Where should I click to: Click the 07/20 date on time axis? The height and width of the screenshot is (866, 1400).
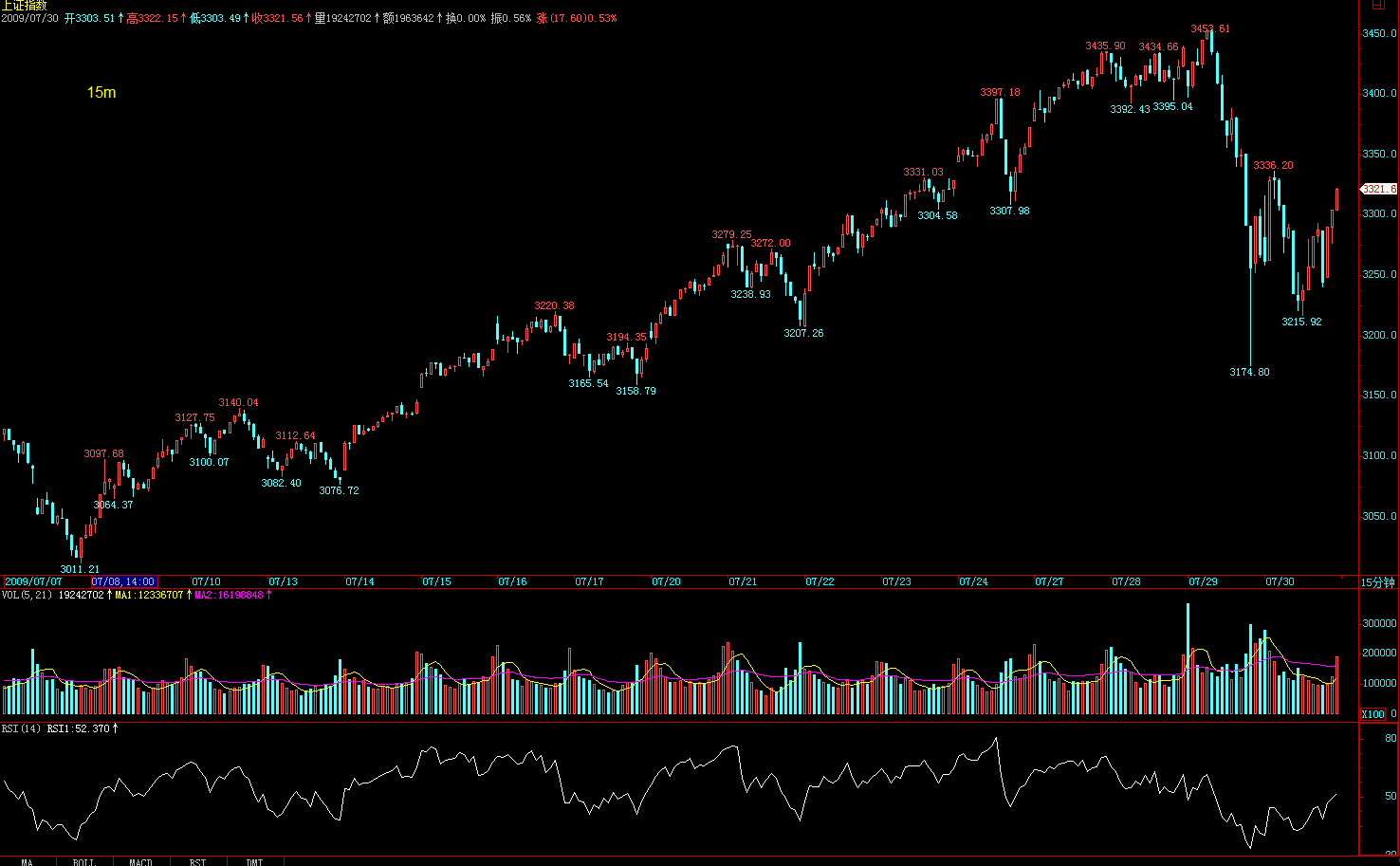[666, 582]
